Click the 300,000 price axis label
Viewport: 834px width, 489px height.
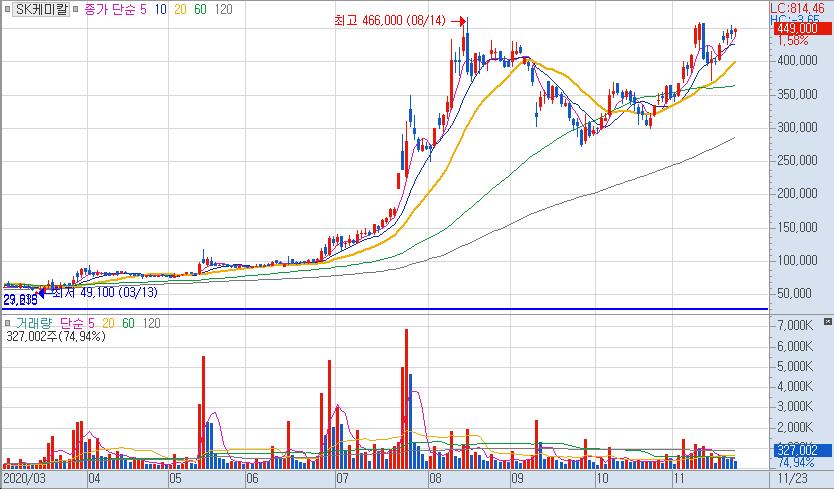(x=797, y=127)
